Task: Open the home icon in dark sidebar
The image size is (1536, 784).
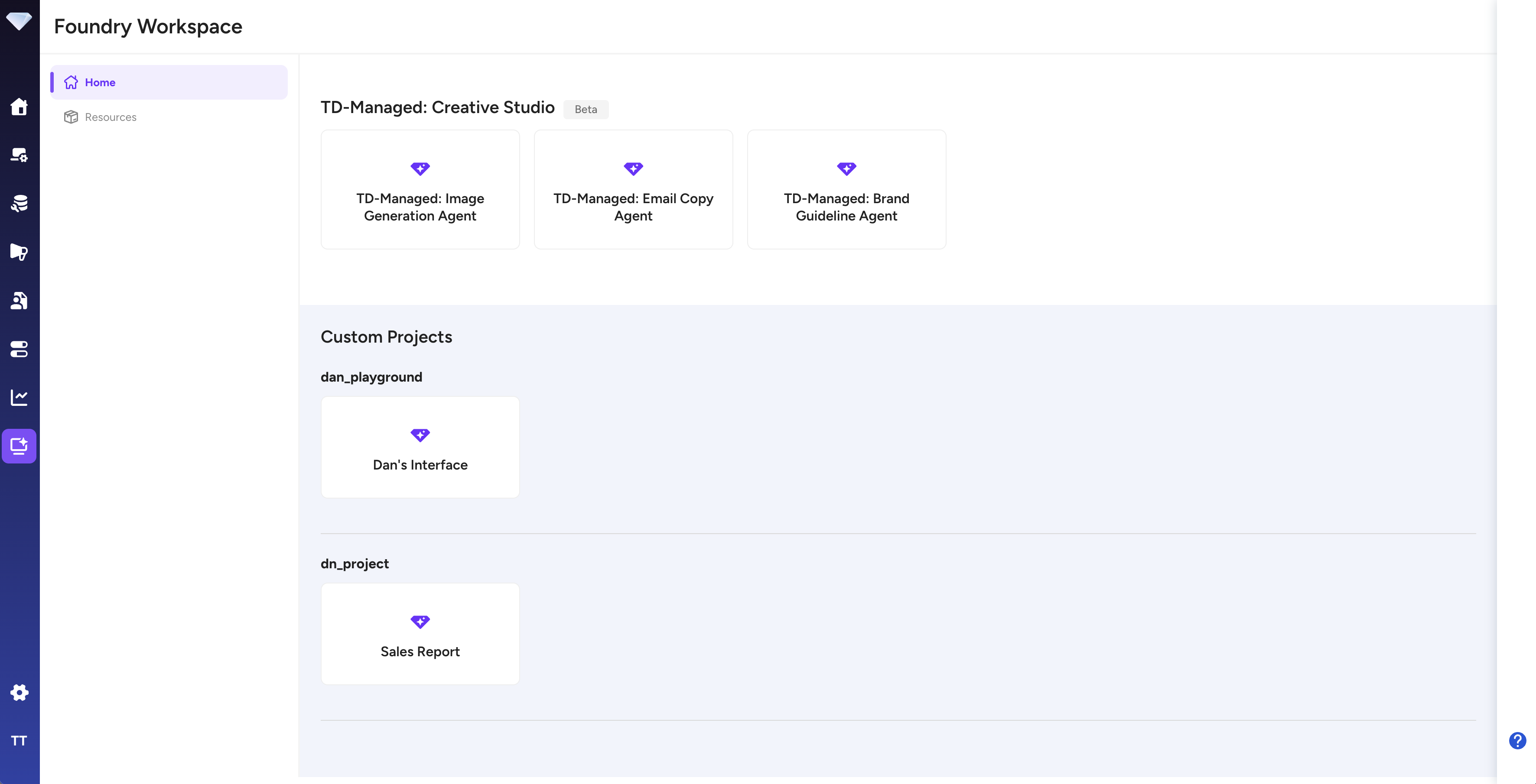Action: (x=19, y=107)
